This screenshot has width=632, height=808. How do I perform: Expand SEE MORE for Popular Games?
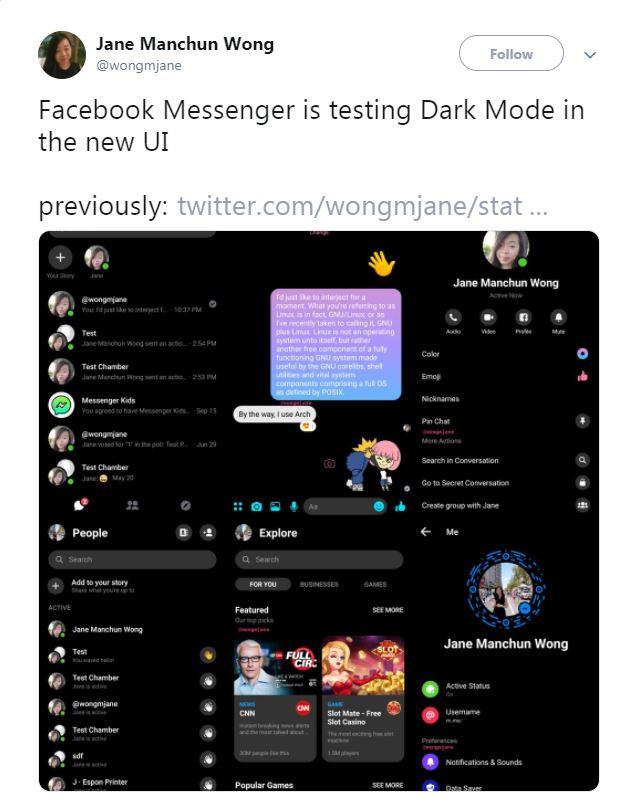click(x=388, y=785)
